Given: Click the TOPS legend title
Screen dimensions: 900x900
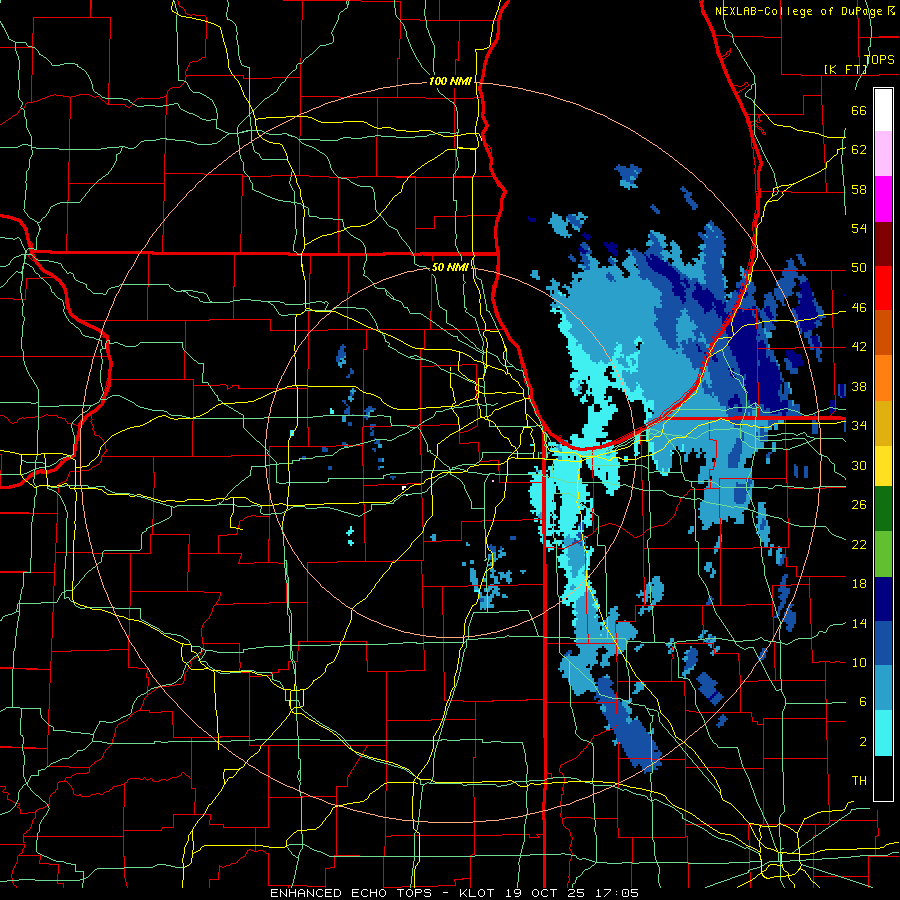Looking at the screenshot, I should pos(879,59).
